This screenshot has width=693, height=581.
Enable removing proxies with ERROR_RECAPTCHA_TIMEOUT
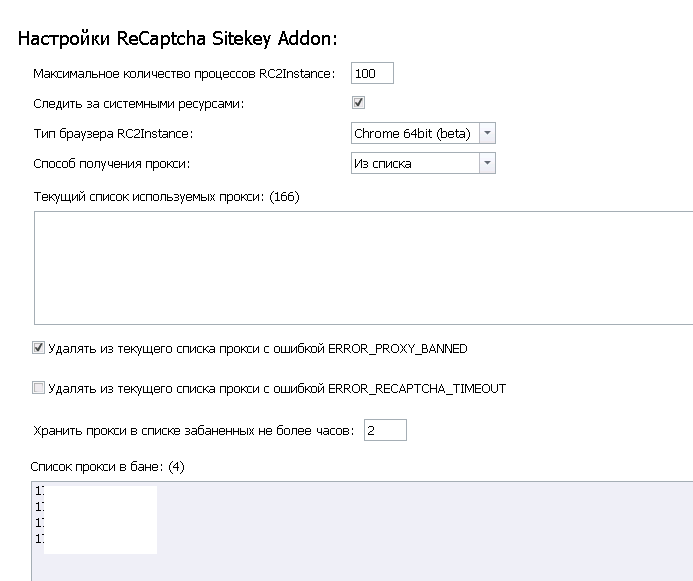(x=38, y=388)
